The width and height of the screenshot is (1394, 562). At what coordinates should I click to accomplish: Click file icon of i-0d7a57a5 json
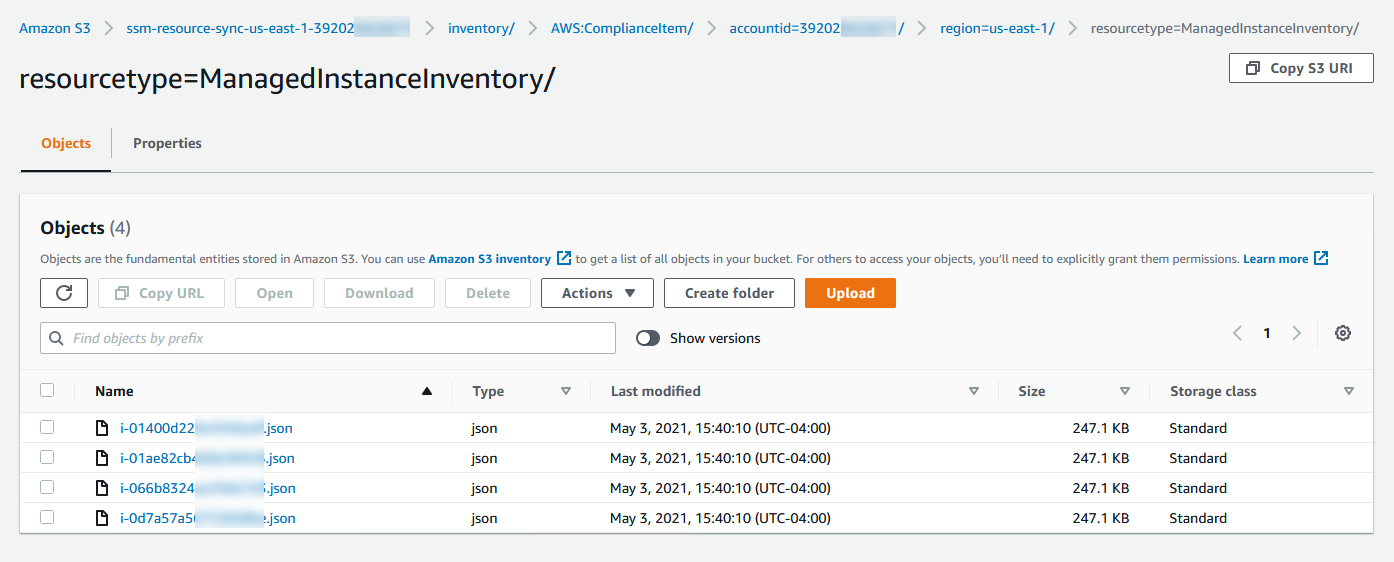pos(101,518)
